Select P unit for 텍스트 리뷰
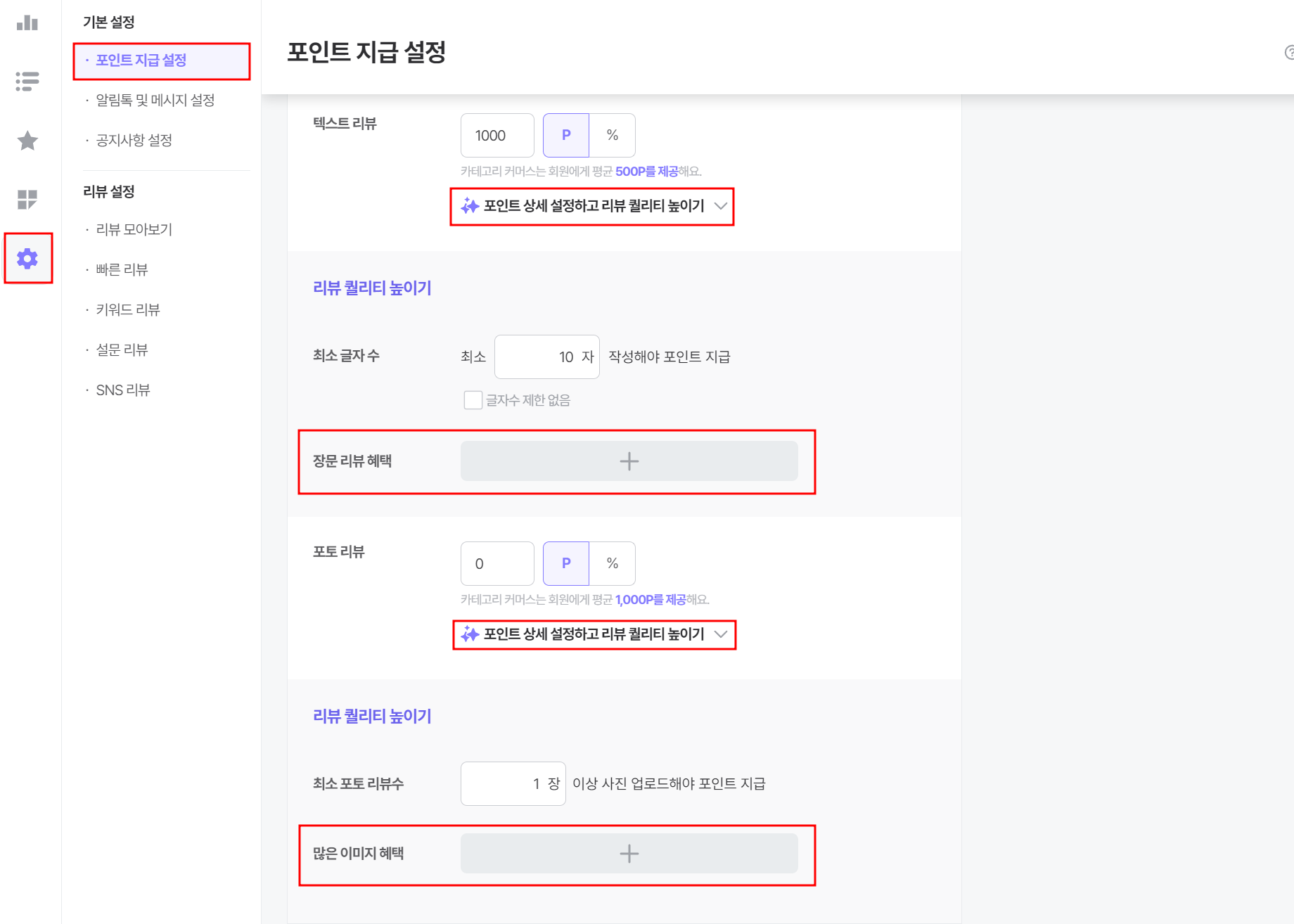The image size is (1294, 924). coord(566,135)
